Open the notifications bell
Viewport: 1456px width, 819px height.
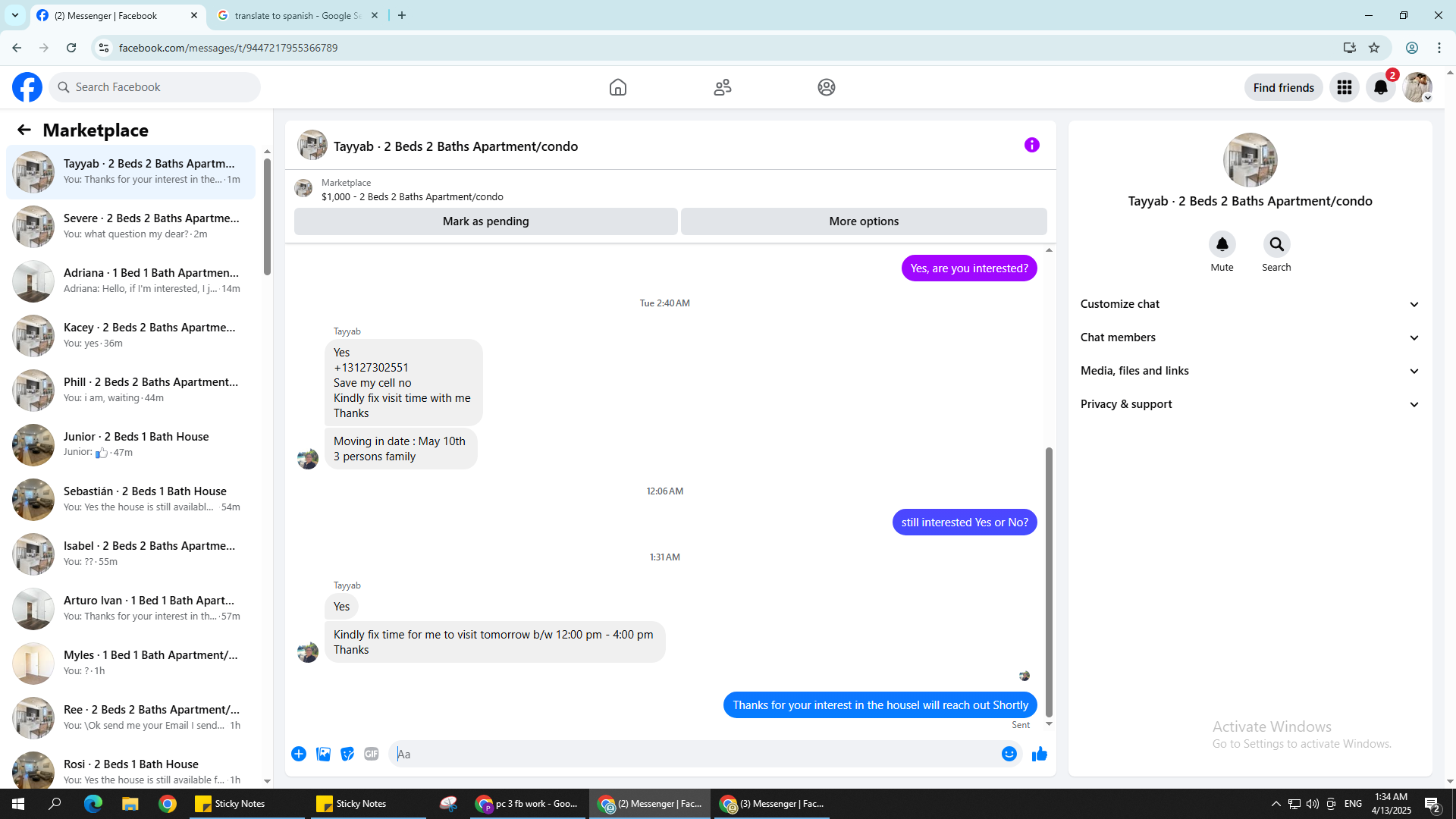1381,87
